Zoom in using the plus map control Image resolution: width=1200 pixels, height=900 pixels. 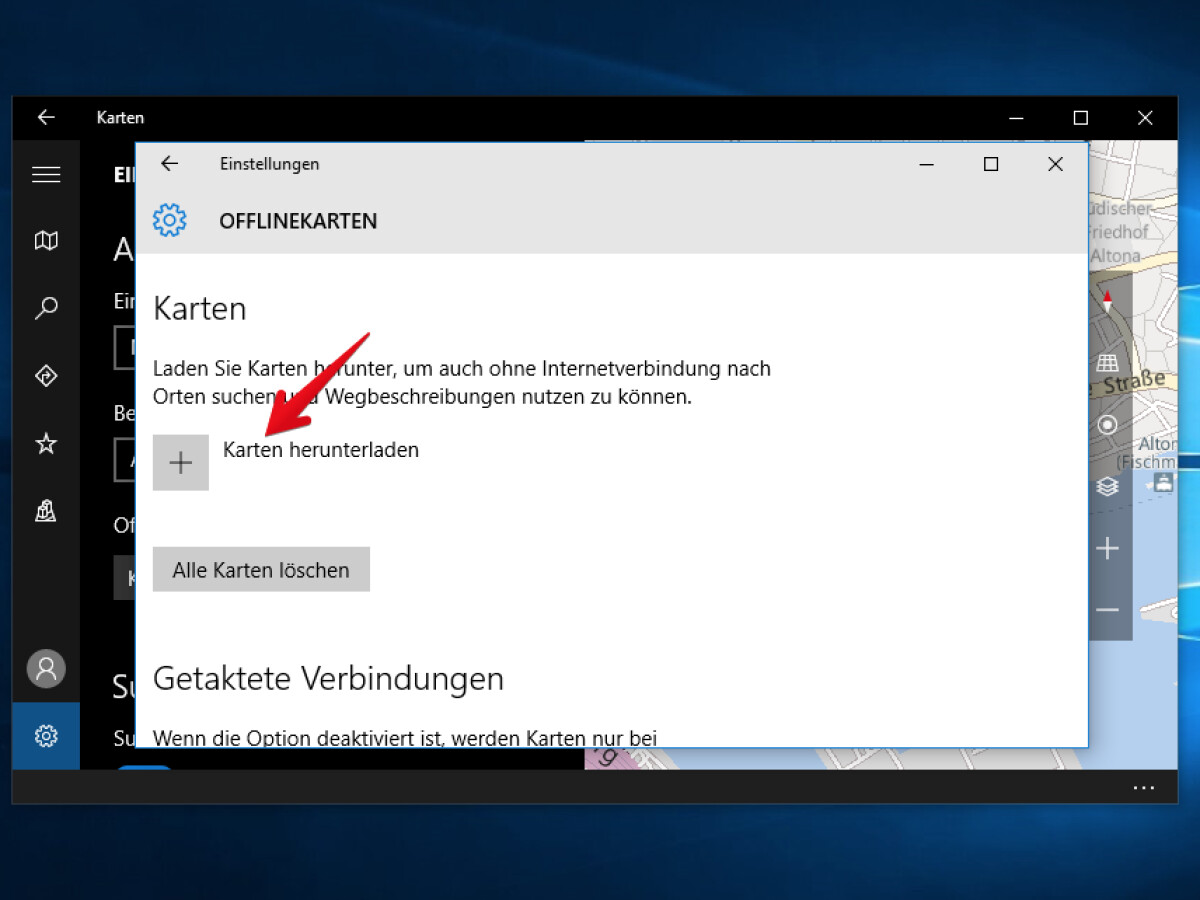click(x=1108, y=548)
